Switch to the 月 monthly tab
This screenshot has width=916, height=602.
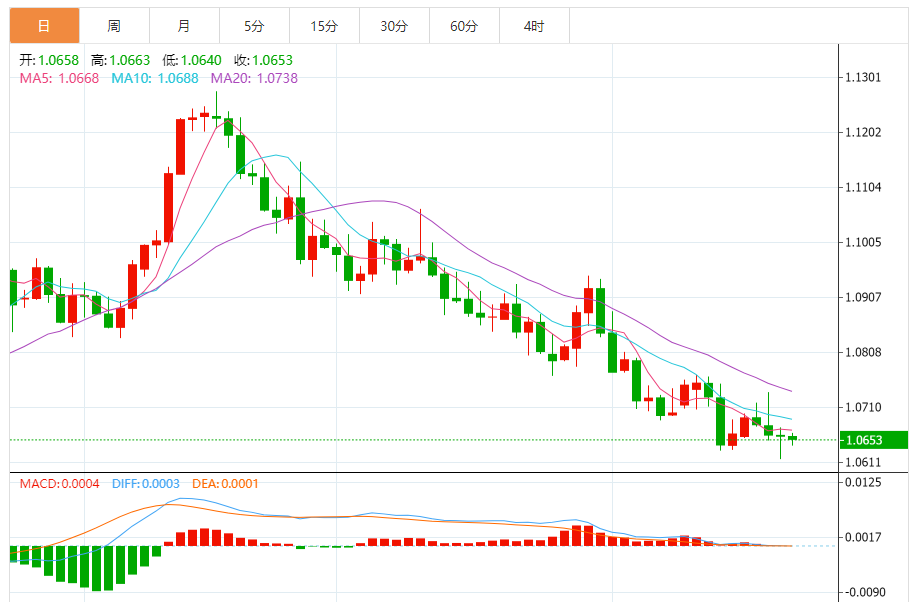click(x=185, y=26)
